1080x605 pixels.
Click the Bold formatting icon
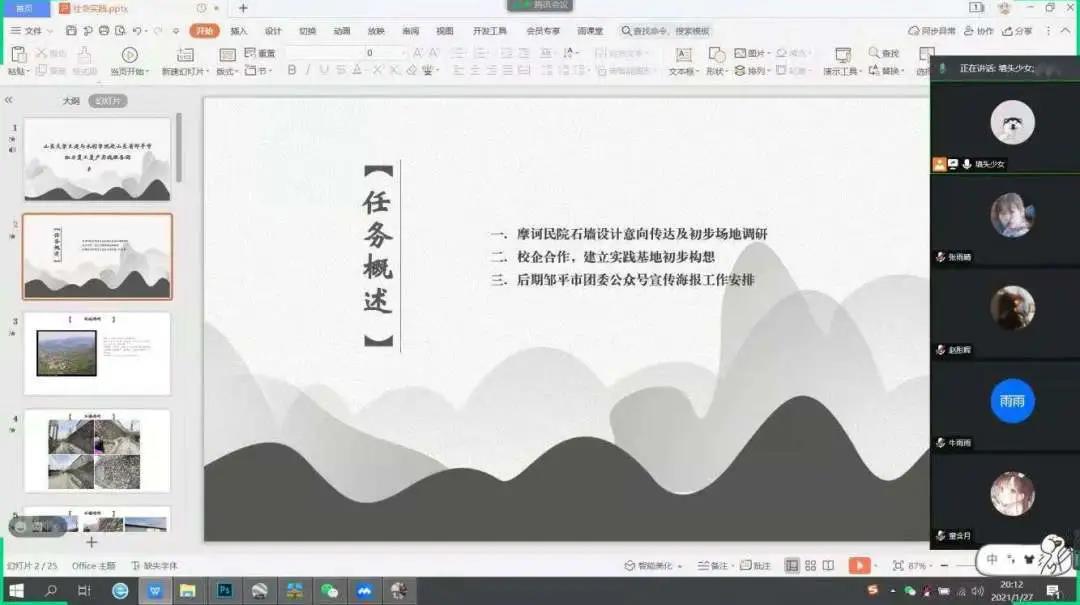[292, 71]
